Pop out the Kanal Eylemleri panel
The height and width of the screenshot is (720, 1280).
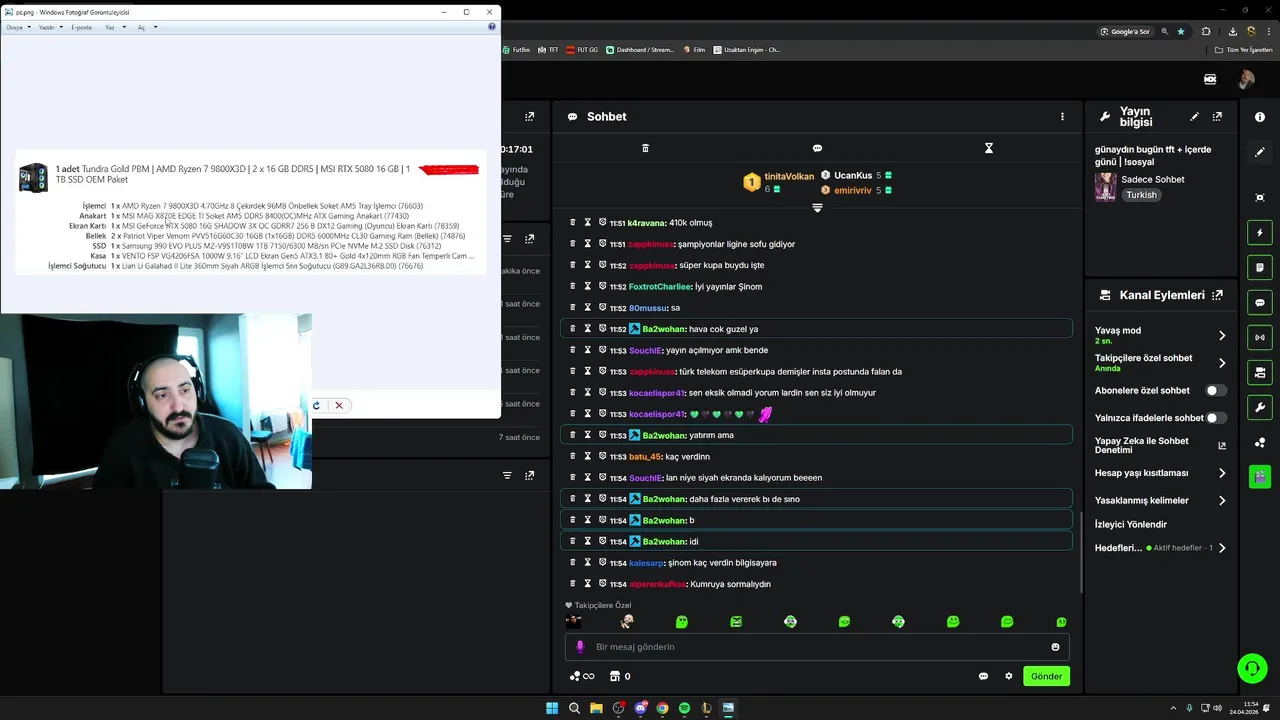[1217, 295]
